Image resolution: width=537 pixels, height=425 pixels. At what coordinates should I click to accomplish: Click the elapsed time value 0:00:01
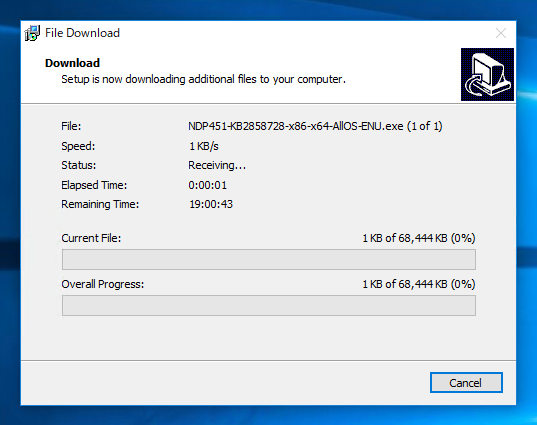[x=208, y=185]
